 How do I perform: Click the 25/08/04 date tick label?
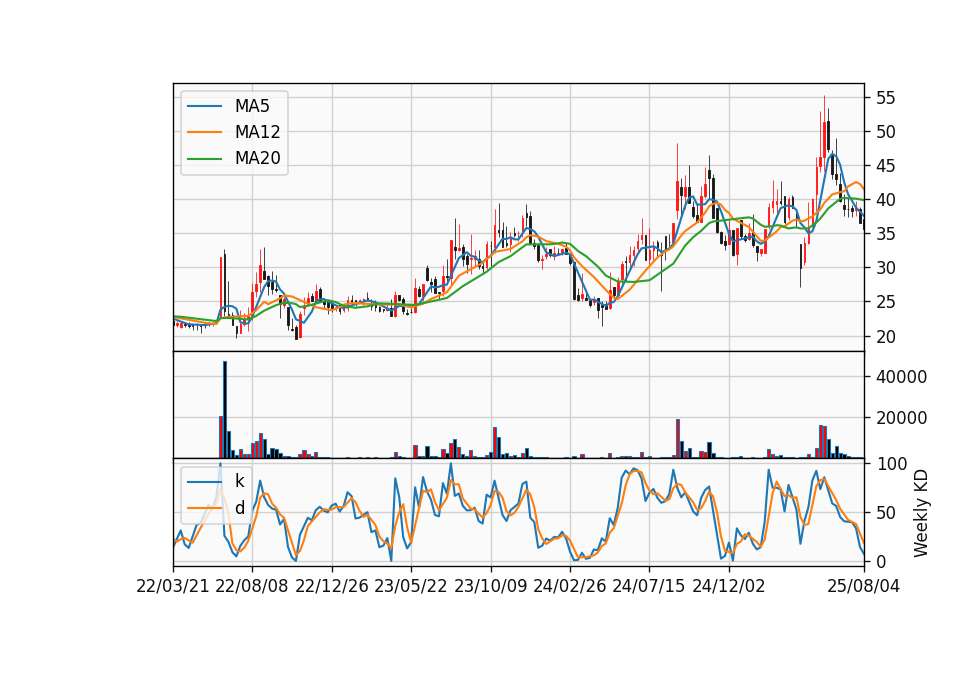point(864,586)
